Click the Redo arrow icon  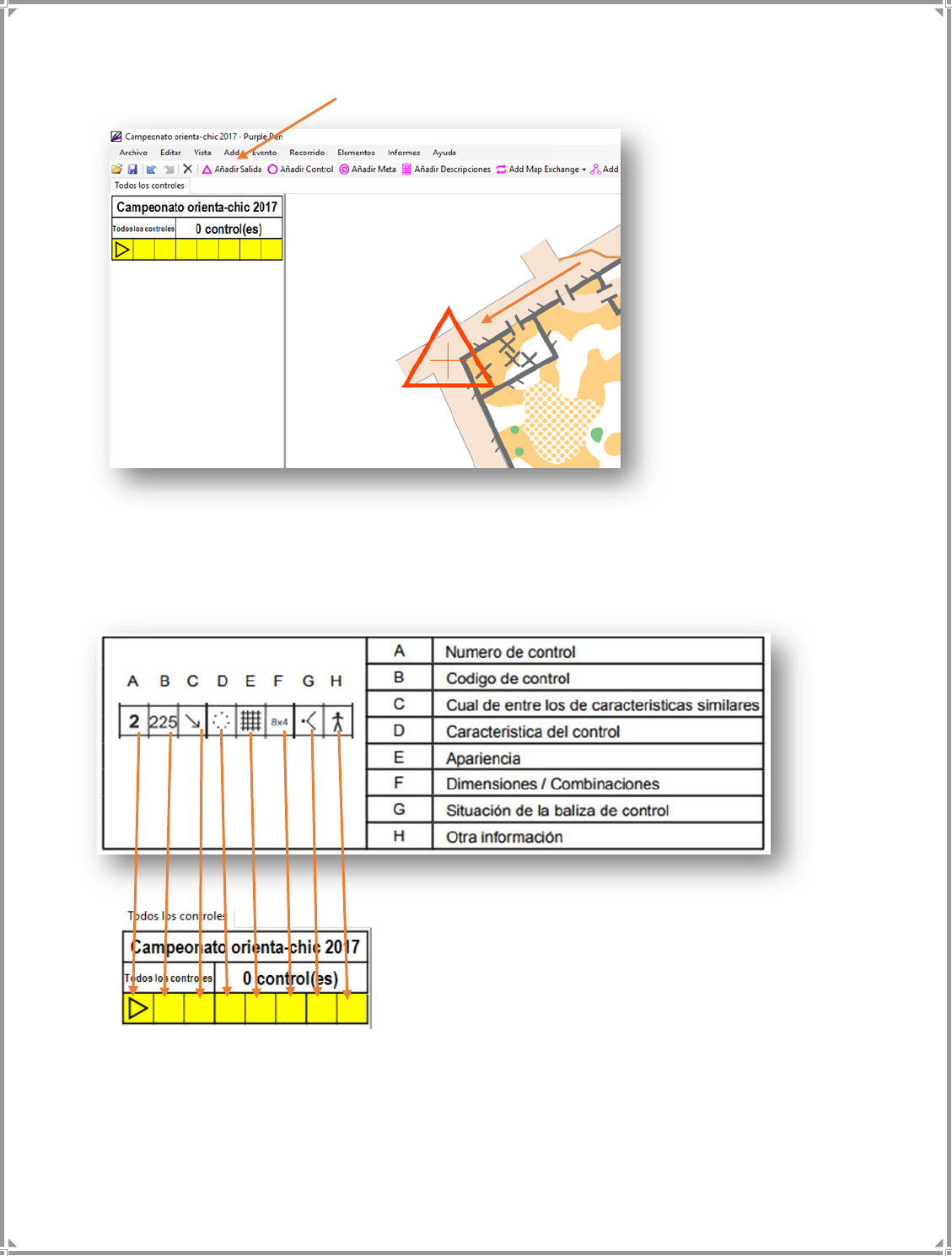[169, 170]
